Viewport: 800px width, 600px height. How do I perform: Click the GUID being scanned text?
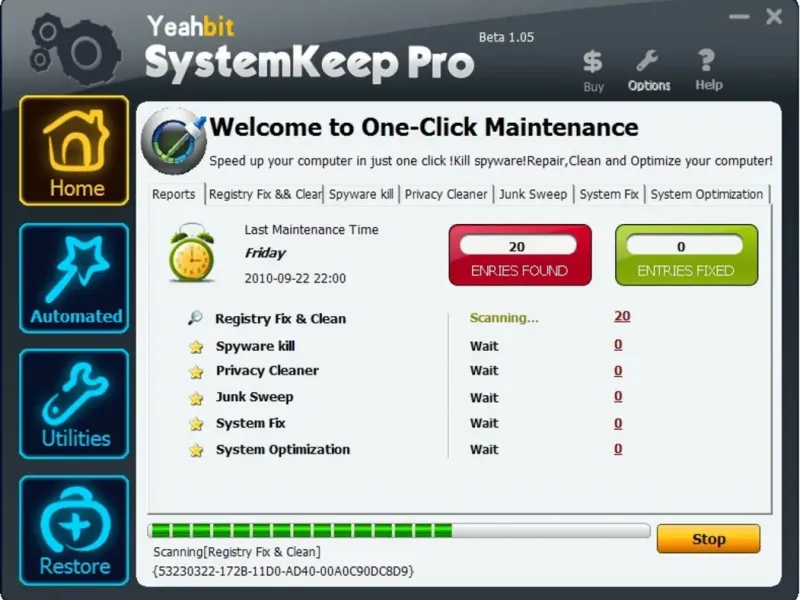point(283,571)
